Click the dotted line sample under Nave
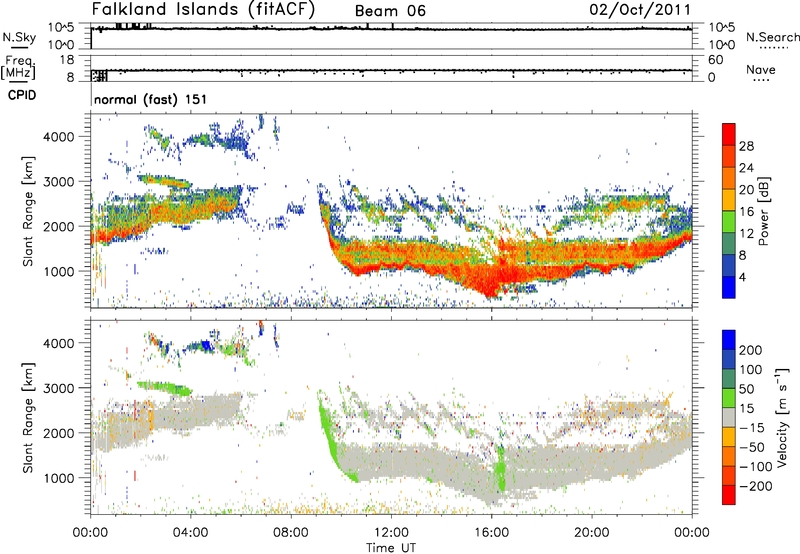The image size is (800, 554). coord(761,80)
